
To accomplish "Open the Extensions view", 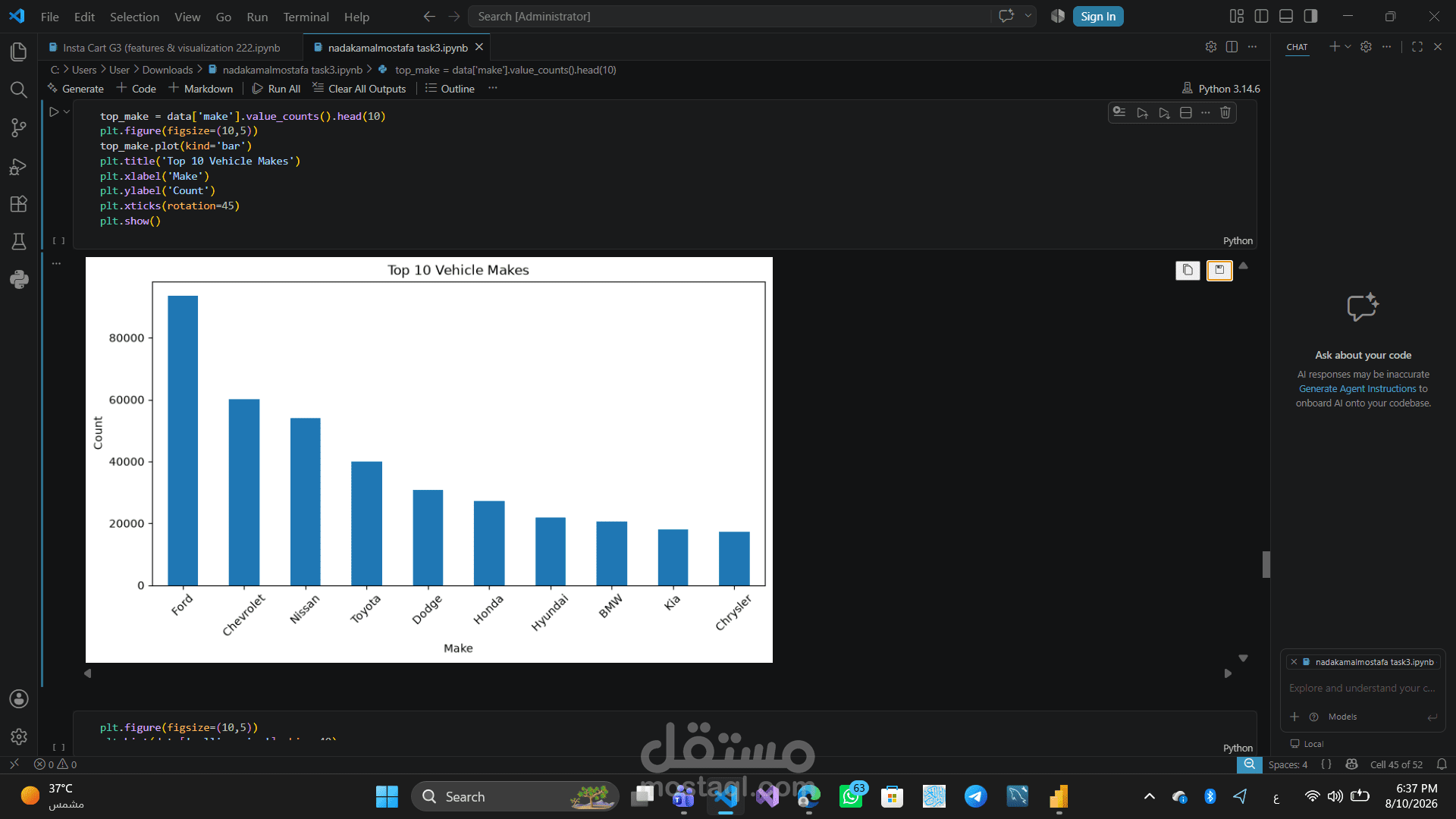I will point(19,204).
